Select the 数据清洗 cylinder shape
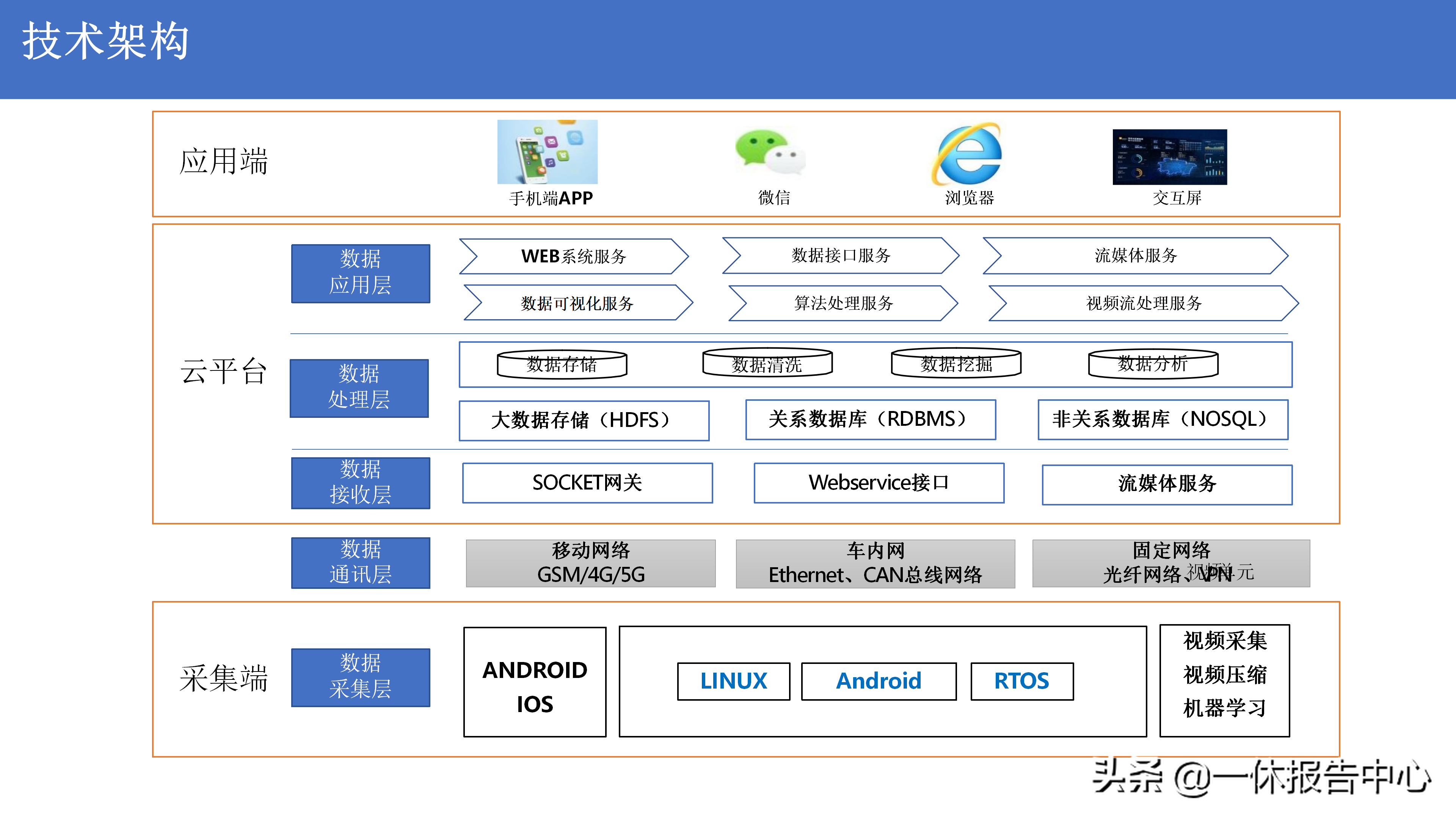Screen dimensions: 1456x819 [x=767, y=364]
